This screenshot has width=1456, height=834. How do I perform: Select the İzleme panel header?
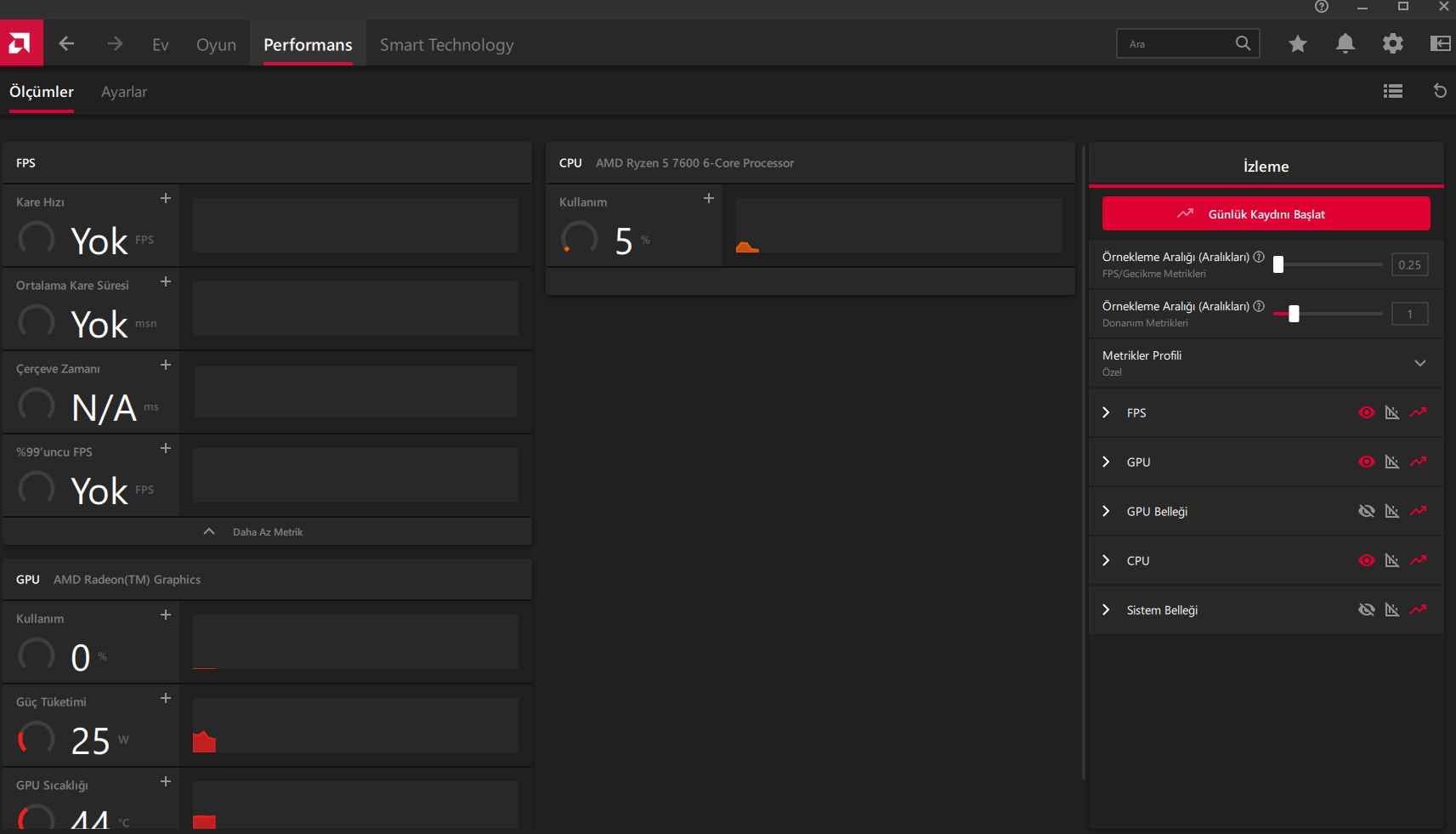(1266, 166)
